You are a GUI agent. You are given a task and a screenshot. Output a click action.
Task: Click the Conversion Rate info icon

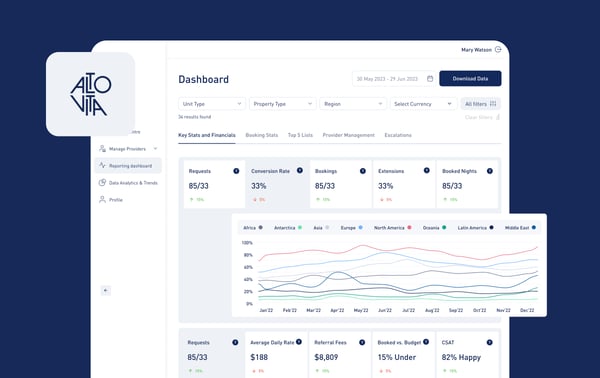tap(300, 170)
